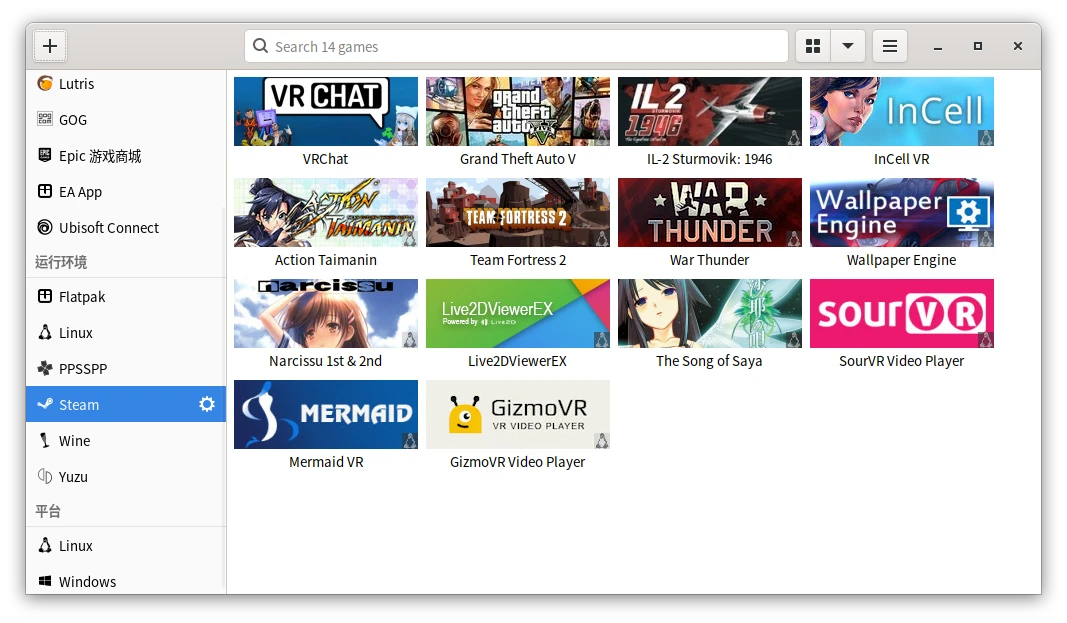Viewport: 1067px width, 623px height.
Task: Select Windows platform filter
Action: point(87,582)
